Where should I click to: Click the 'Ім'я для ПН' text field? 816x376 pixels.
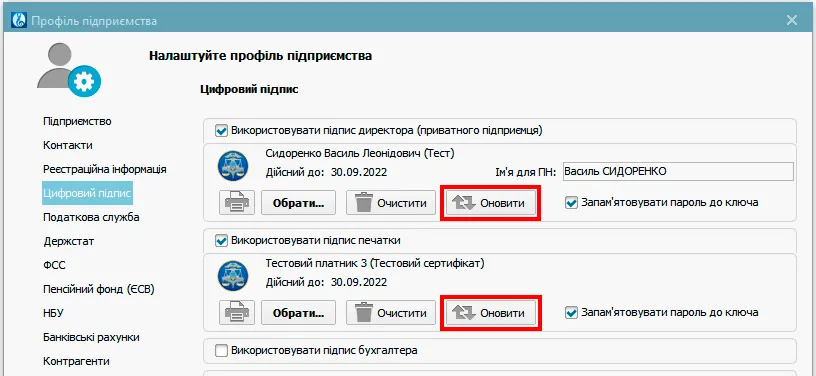pyautogui.click(x=678, y=172)
